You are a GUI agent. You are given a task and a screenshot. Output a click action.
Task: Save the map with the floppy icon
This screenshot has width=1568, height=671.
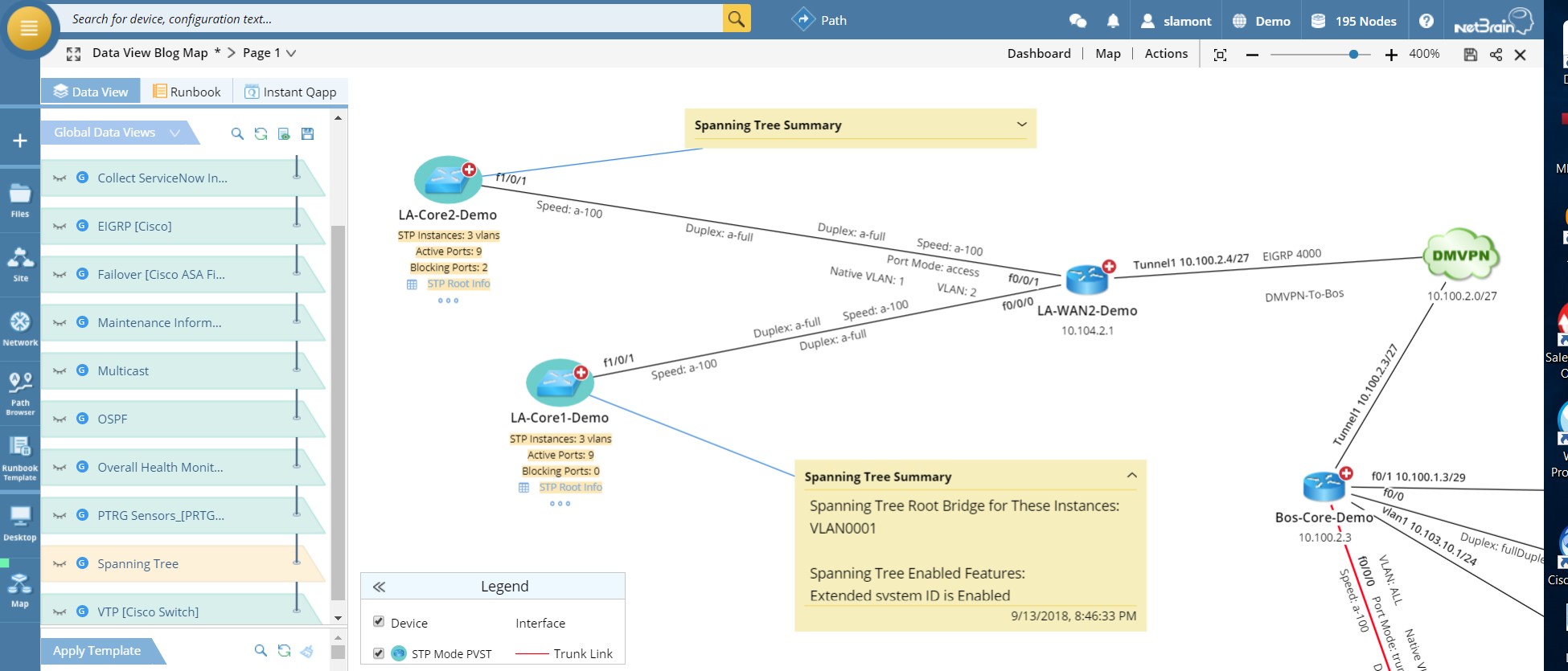pyautogui.click(x=1470, y=55)
